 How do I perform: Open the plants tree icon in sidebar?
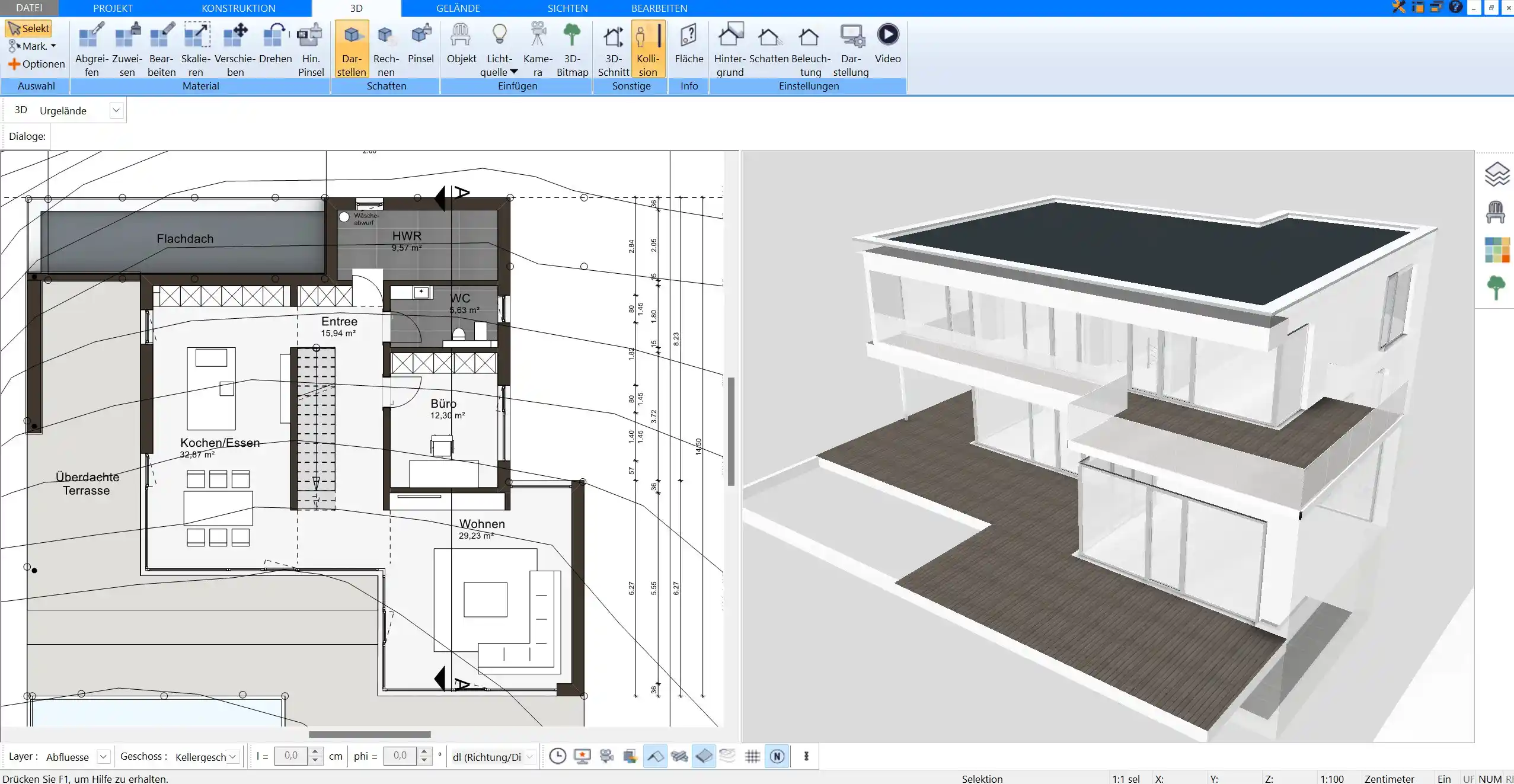pyautogui.click(x=1496, y=288)
